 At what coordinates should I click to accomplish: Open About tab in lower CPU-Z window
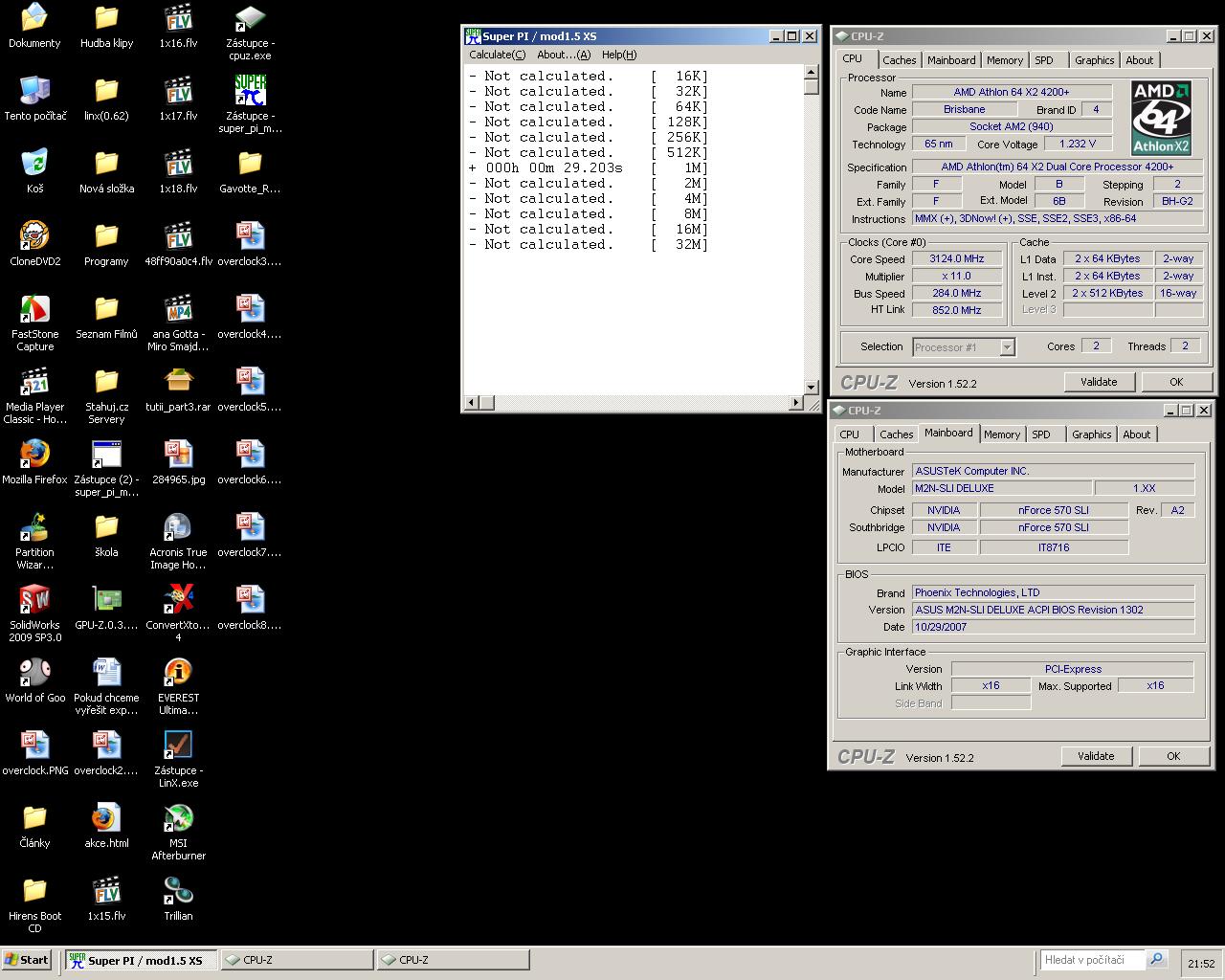click(x=1136, y=434)
